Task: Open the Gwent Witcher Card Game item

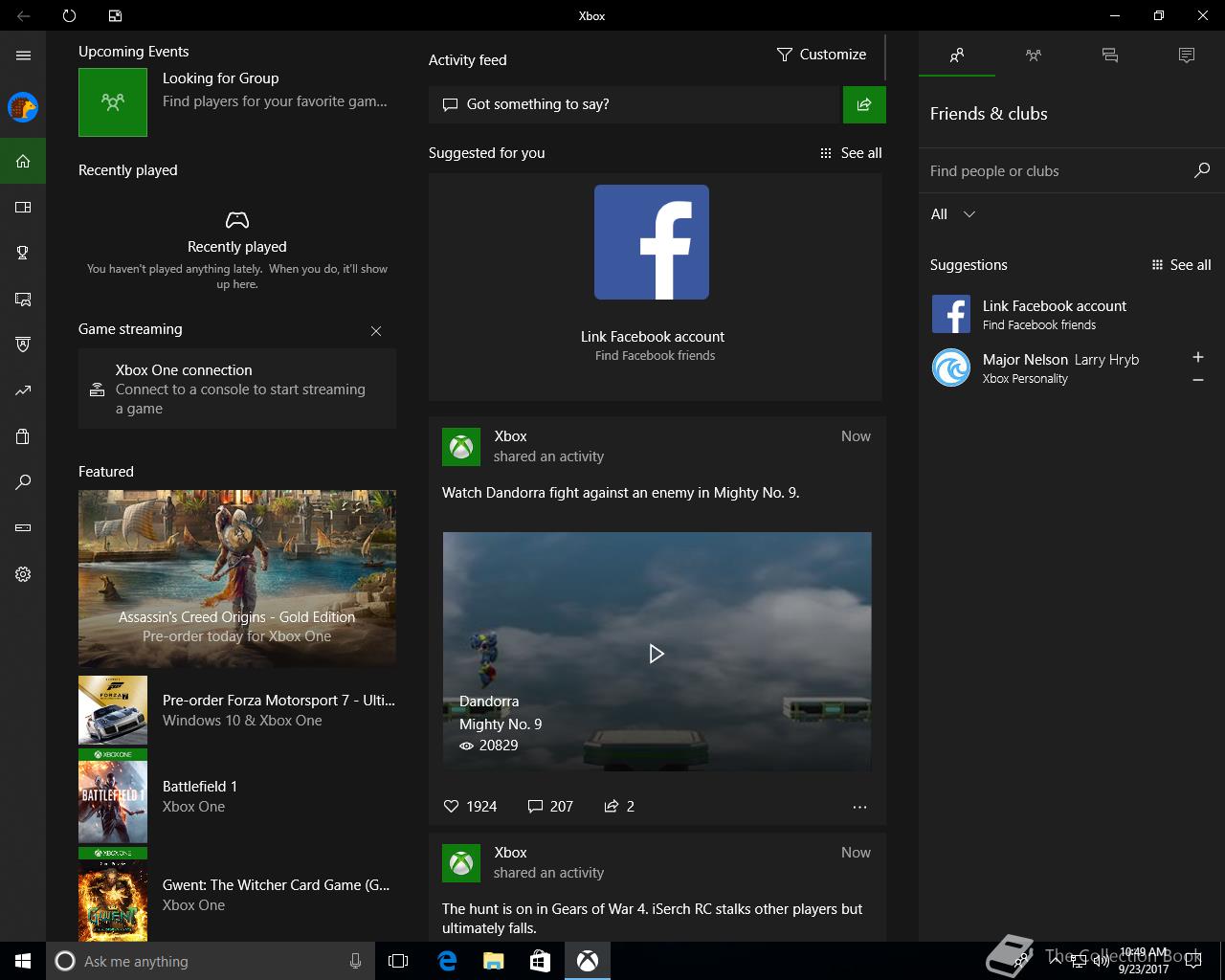Action: pos(237,895)
